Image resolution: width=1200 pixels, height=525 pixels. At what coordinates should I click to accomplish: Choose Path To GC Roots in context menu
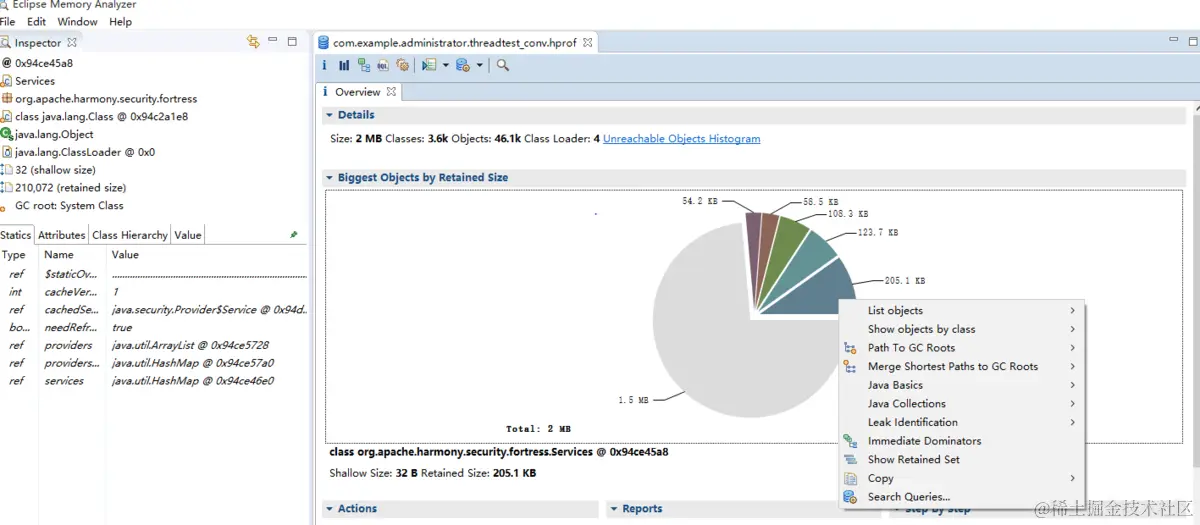point(962,348)
